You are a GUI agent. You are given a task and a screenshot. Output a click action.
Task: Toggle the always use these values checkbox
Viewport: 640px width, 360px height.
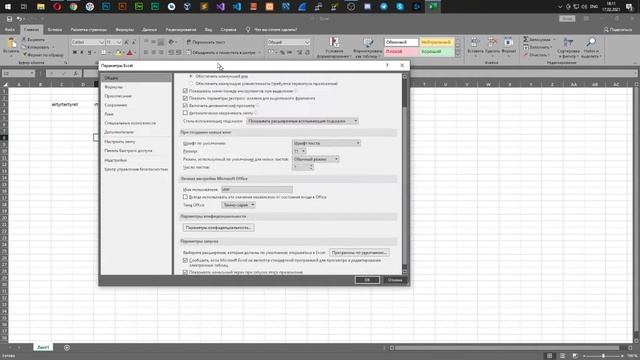click(x=185, y=197)
